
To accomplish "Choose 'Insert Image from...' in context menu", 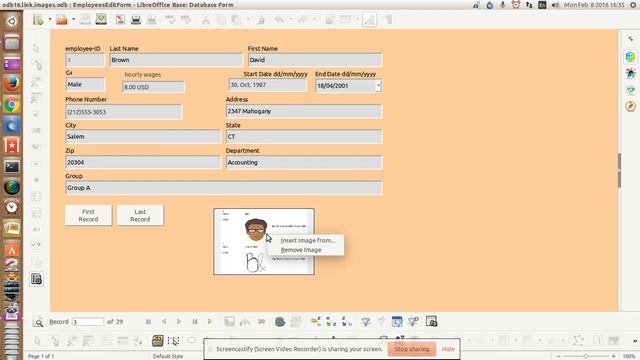I will pos(308,241).
